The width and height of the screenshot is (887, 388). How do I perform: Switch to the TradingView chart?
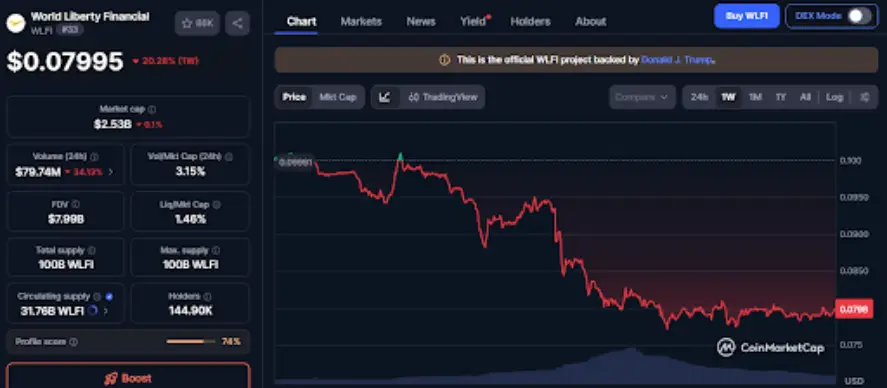point(443,97)
